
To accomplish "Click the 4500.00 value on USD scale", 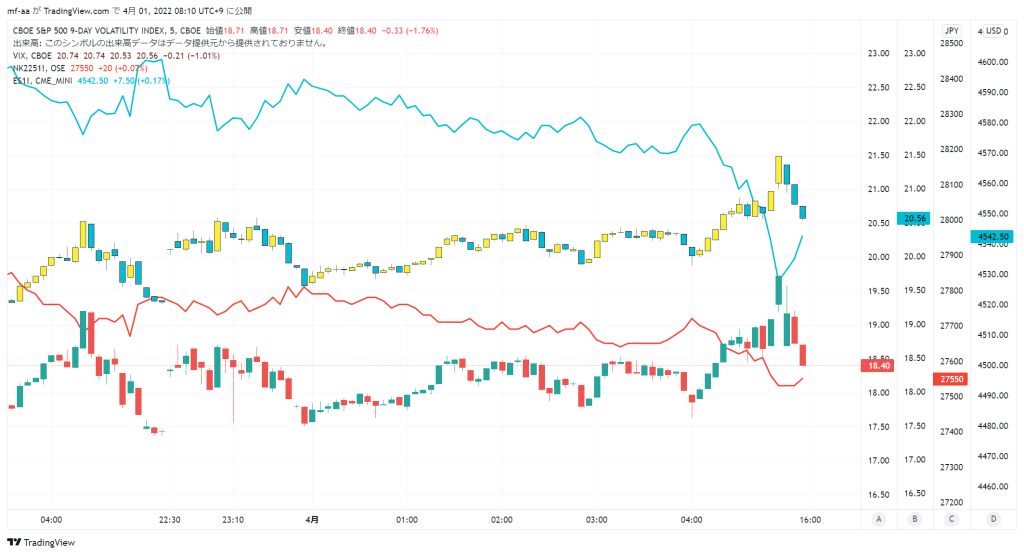I will 993,365.
